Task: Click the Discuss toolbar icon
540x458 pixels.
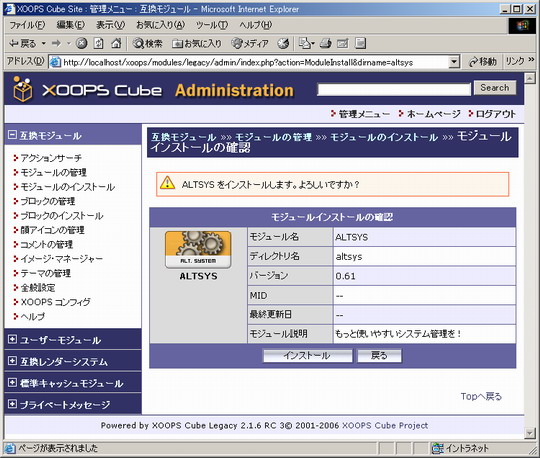Action: tap(360, 43)
